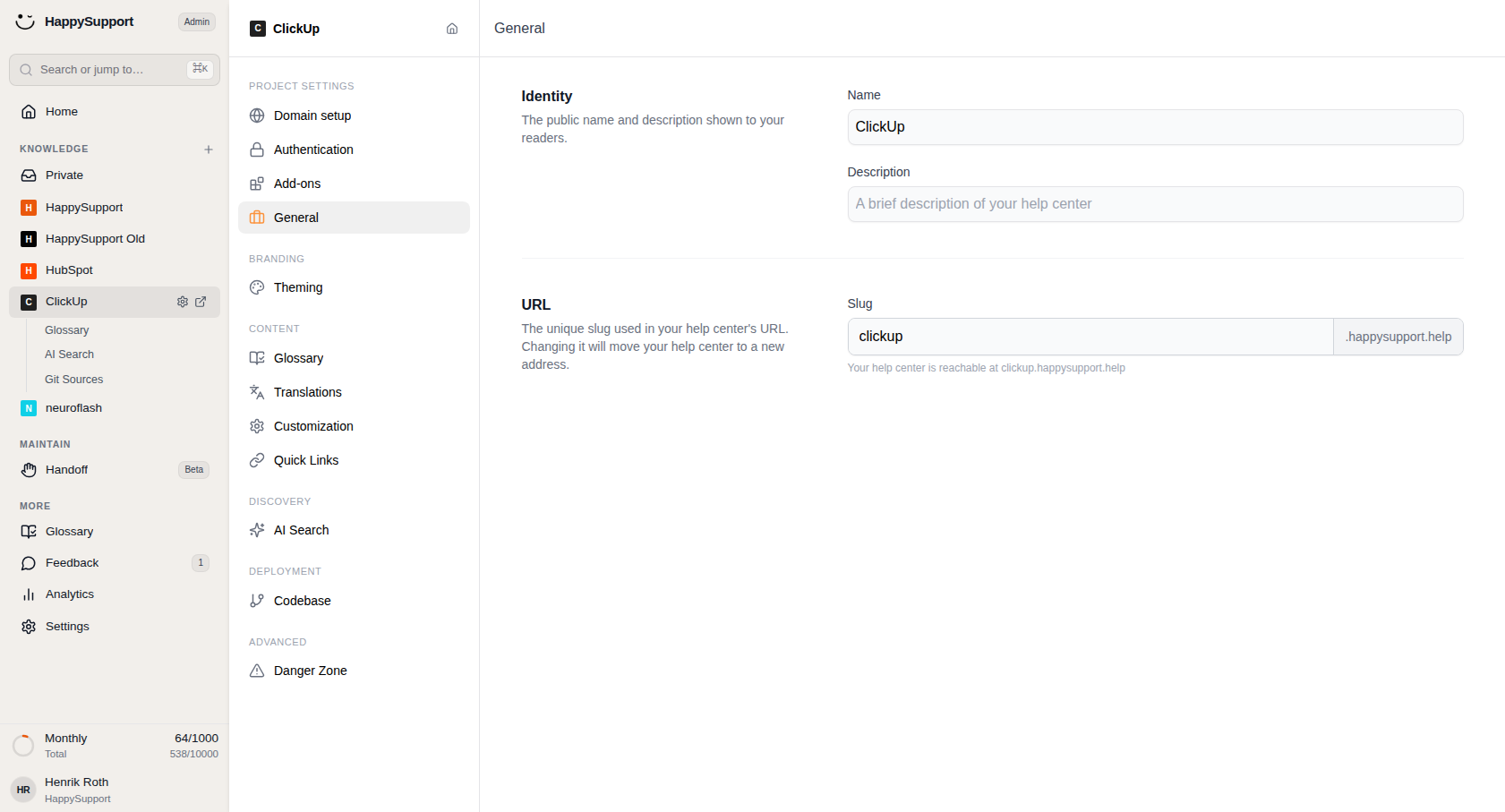Focus the Search or jump to field
Viewport: 1505px width, 812px height.
pos(115,70)
